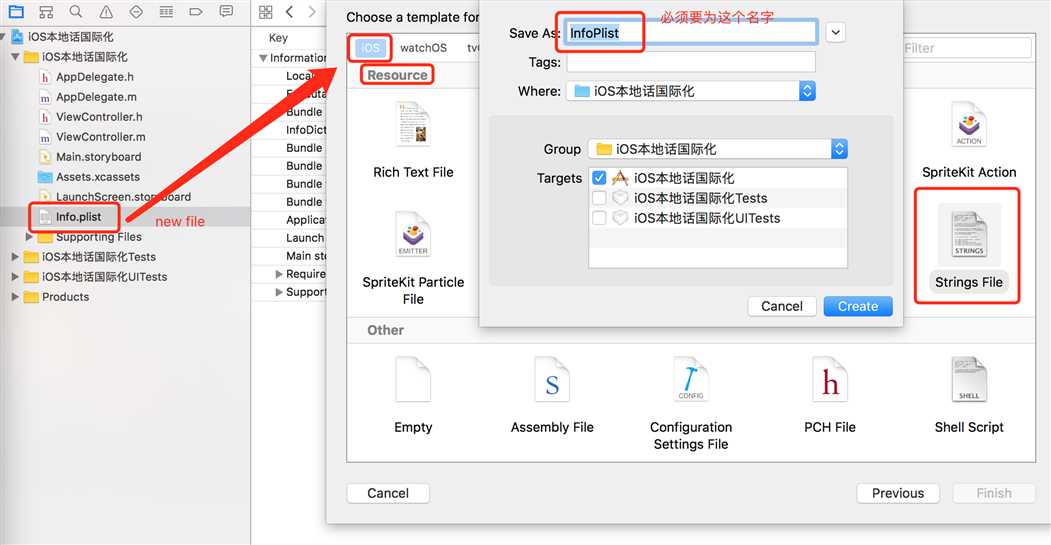Click into the template Filter field
This screenshot has height=545, width=1051.
pyautogui.click(x=965, y=48)
